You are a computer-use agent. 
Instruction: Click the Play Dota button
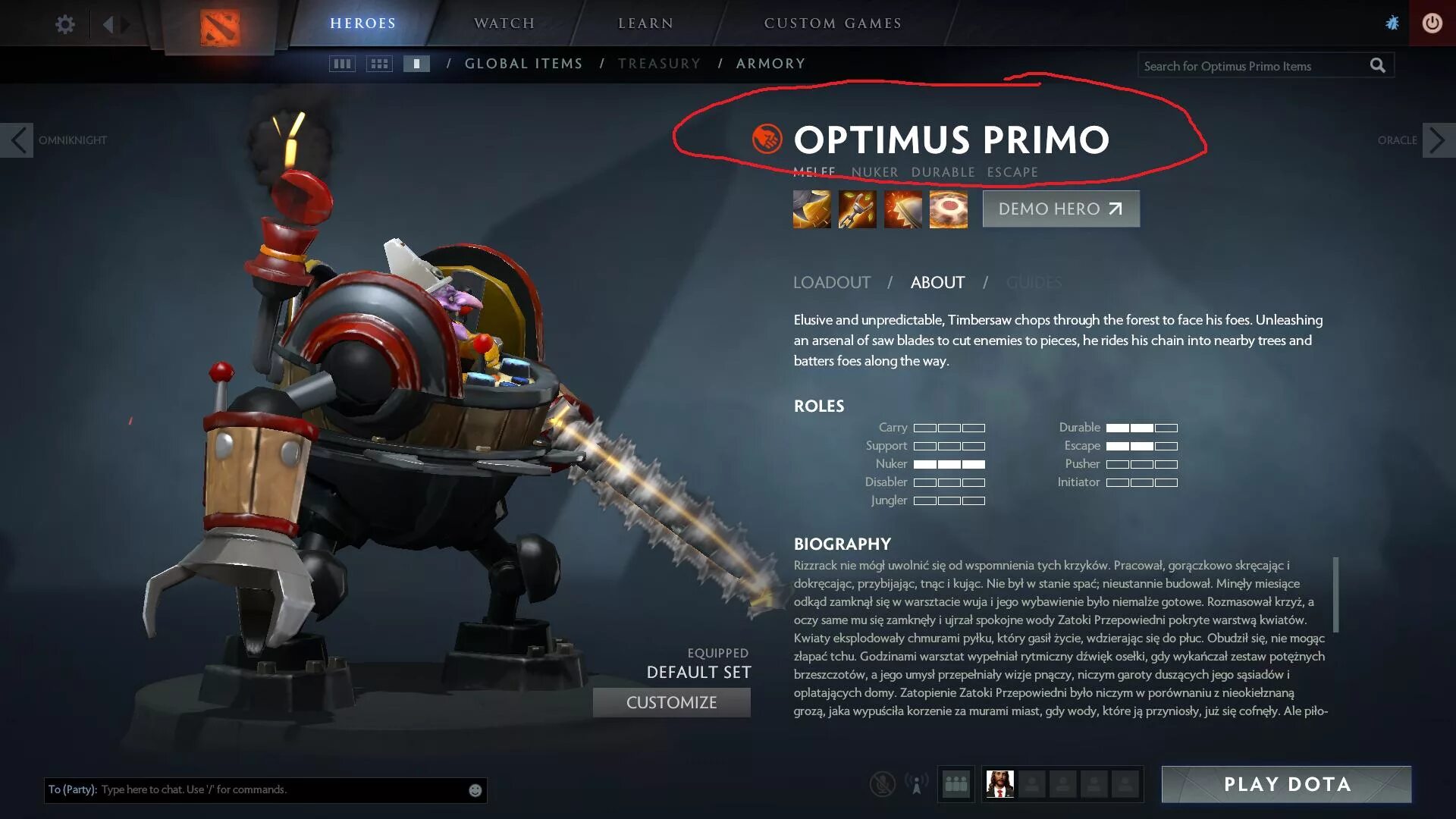(x=1287, y=784)
